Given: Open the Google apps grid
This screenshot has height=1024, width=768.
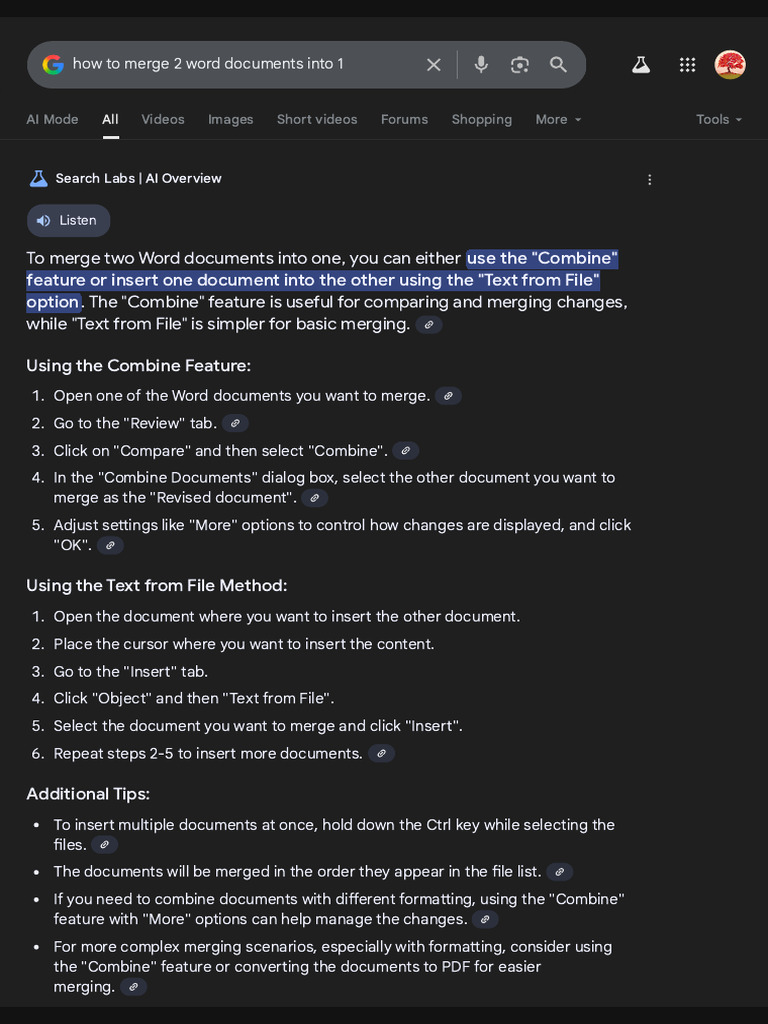Looking at the screenshot, I should [x=687, y=65].
